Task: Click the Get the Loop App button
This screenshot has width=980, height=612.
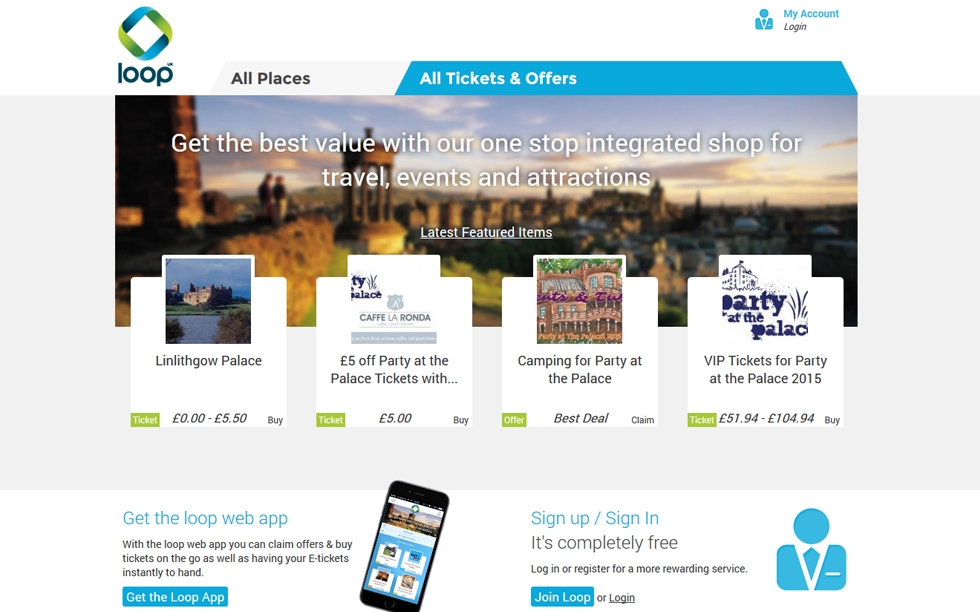Action: [x=175, y=597]
